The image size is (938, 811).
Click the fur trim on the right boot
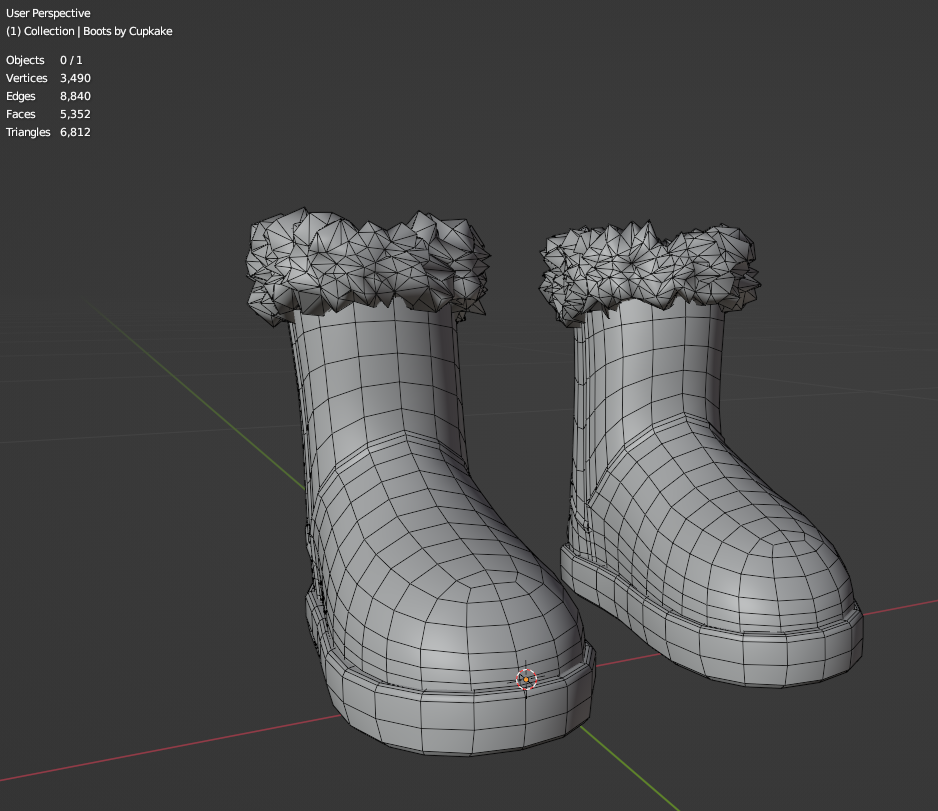[640, 265]
